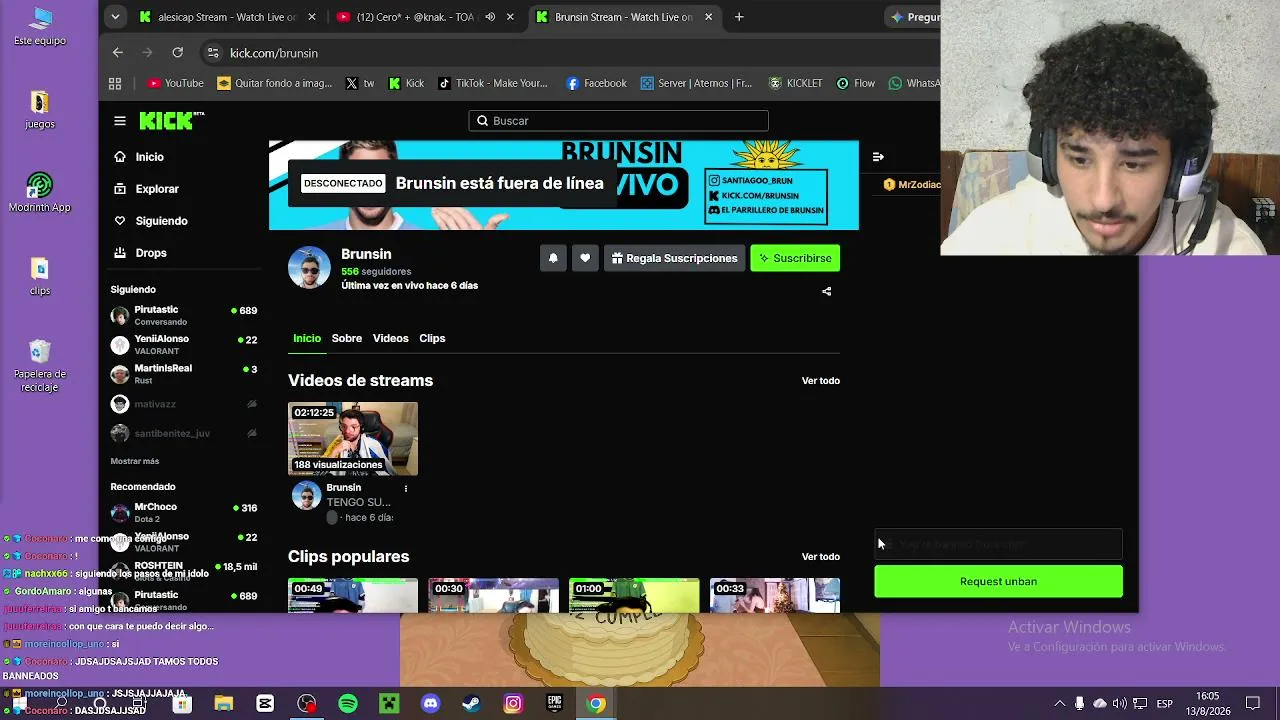Viewport: 1280px width, 720px height.
Task: Click the Request unban button
Action: [x=998, y=582]
